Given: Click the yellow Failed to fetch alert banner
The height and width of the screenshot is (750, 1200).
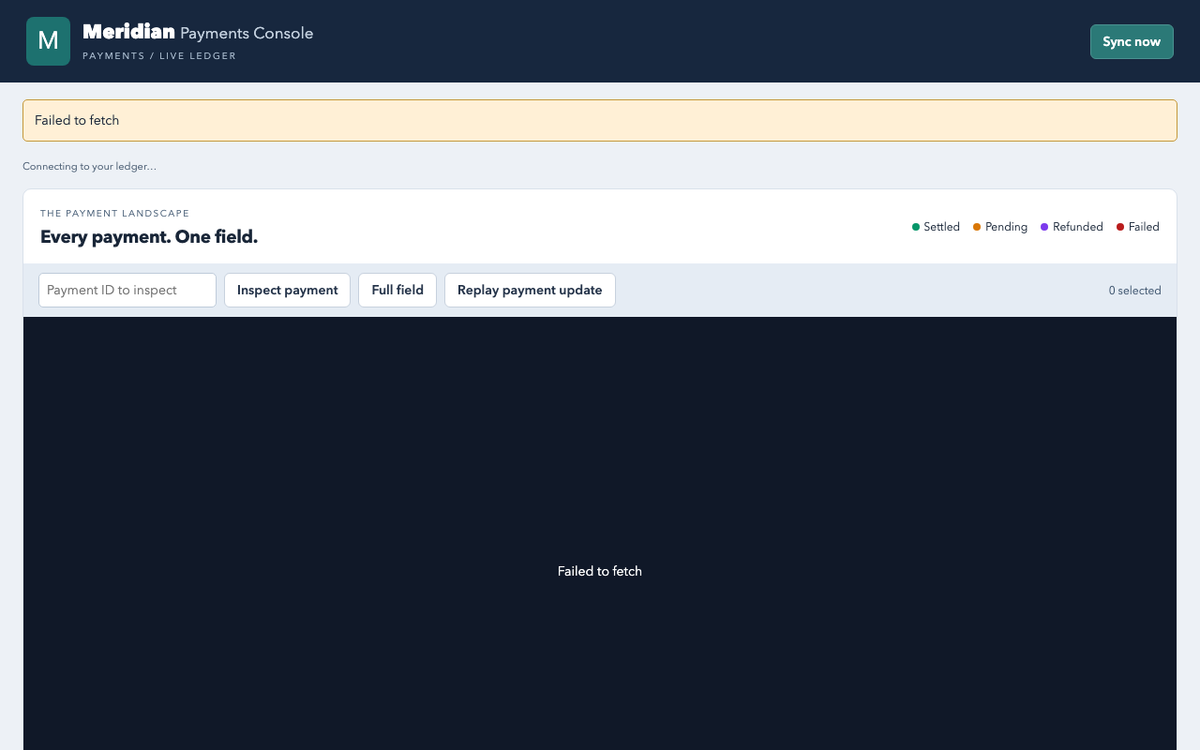Looking at the screenshot, I should pyautogui.click(x=600, y=120).
